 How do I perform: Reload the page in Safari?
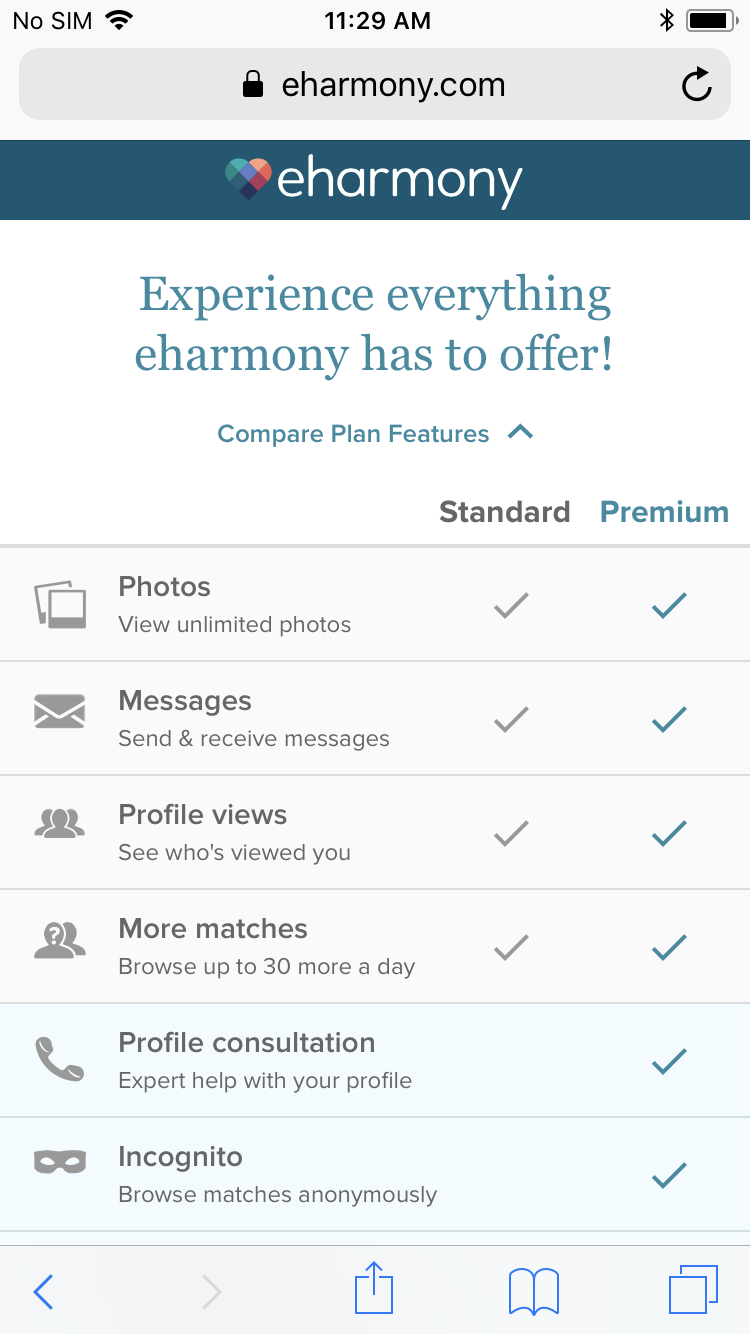click(x=697, y=85)
